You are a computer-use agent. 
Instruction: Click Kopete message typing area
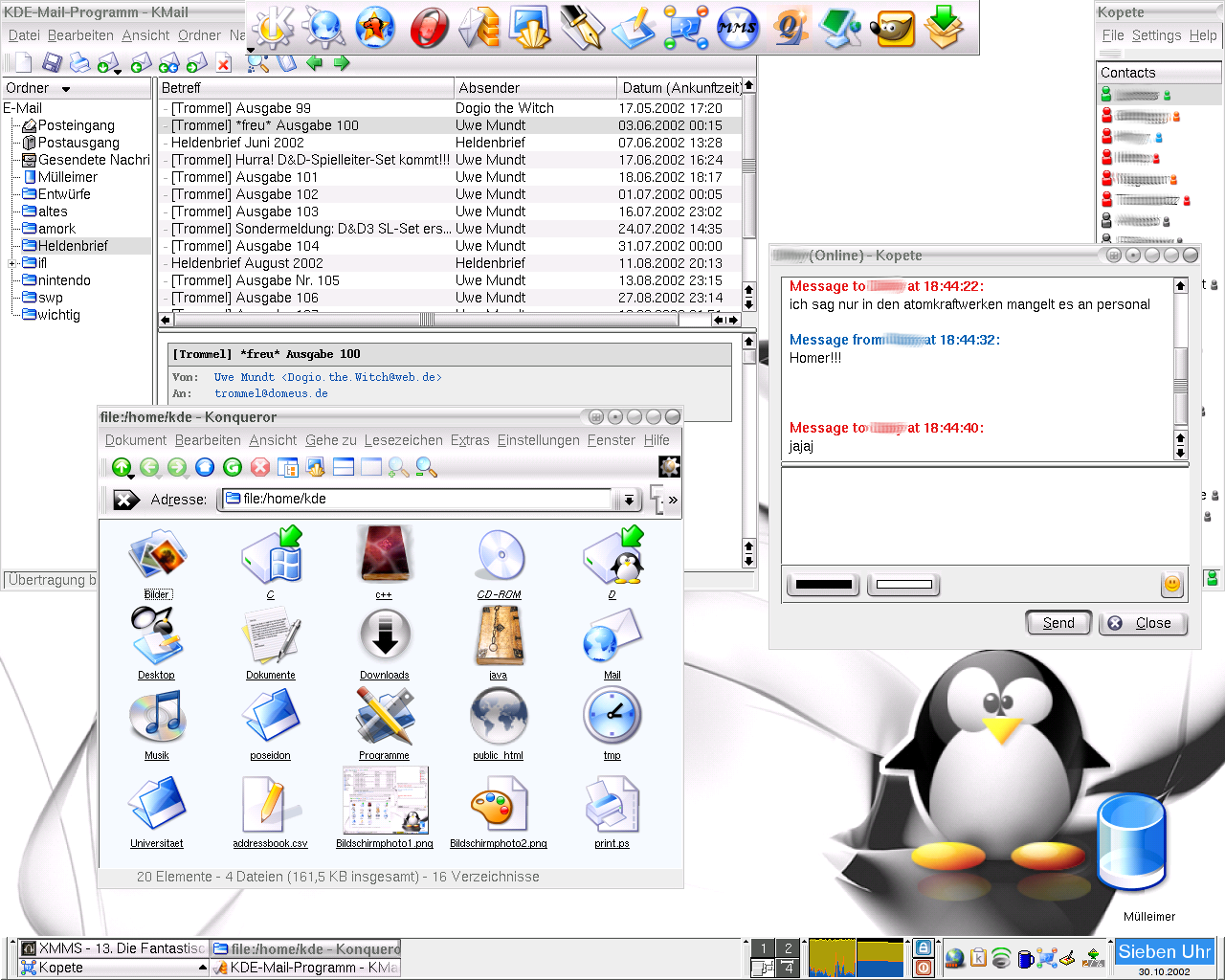pos(985,516)
